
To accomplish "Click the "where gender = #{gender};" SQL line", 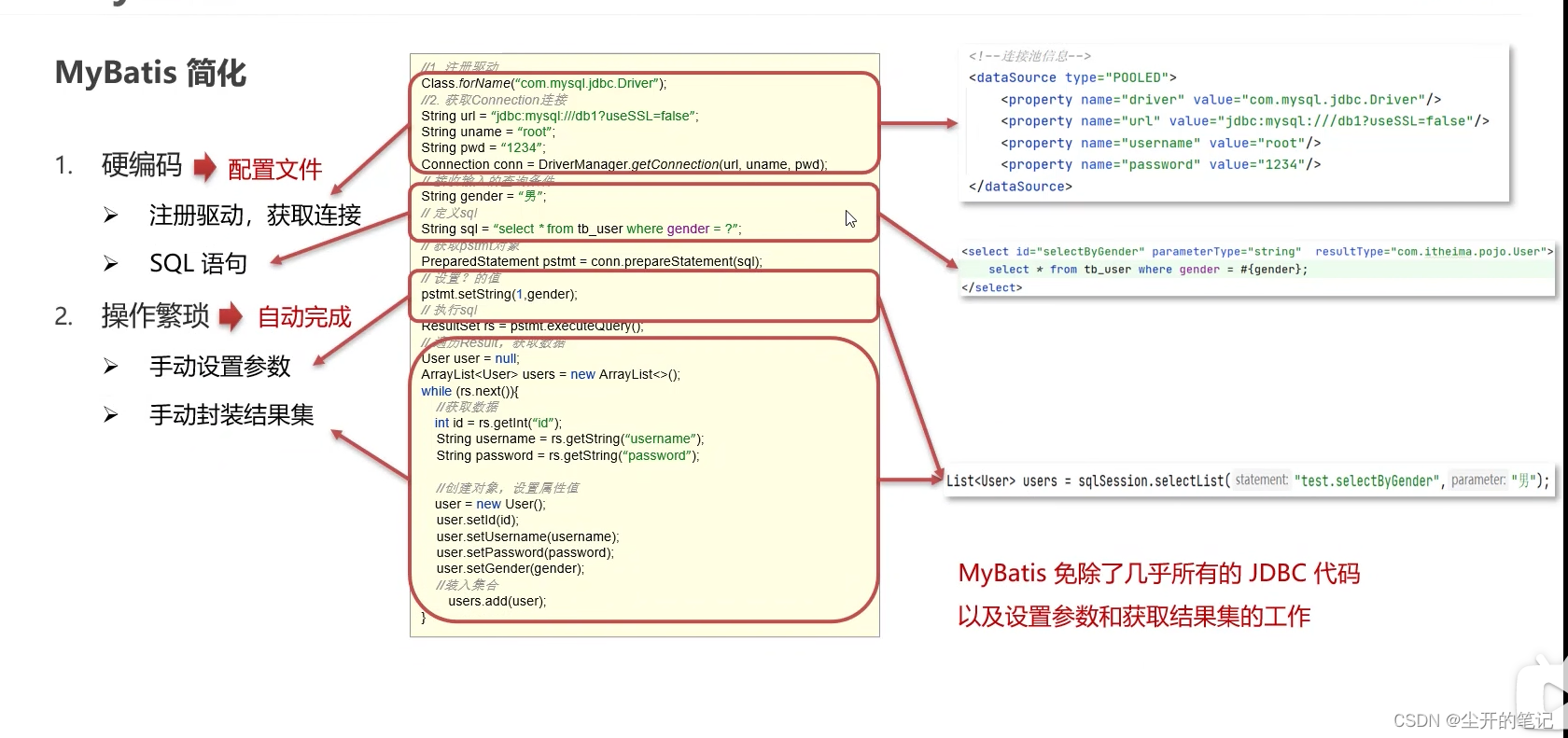I will tap(1148, 270).
